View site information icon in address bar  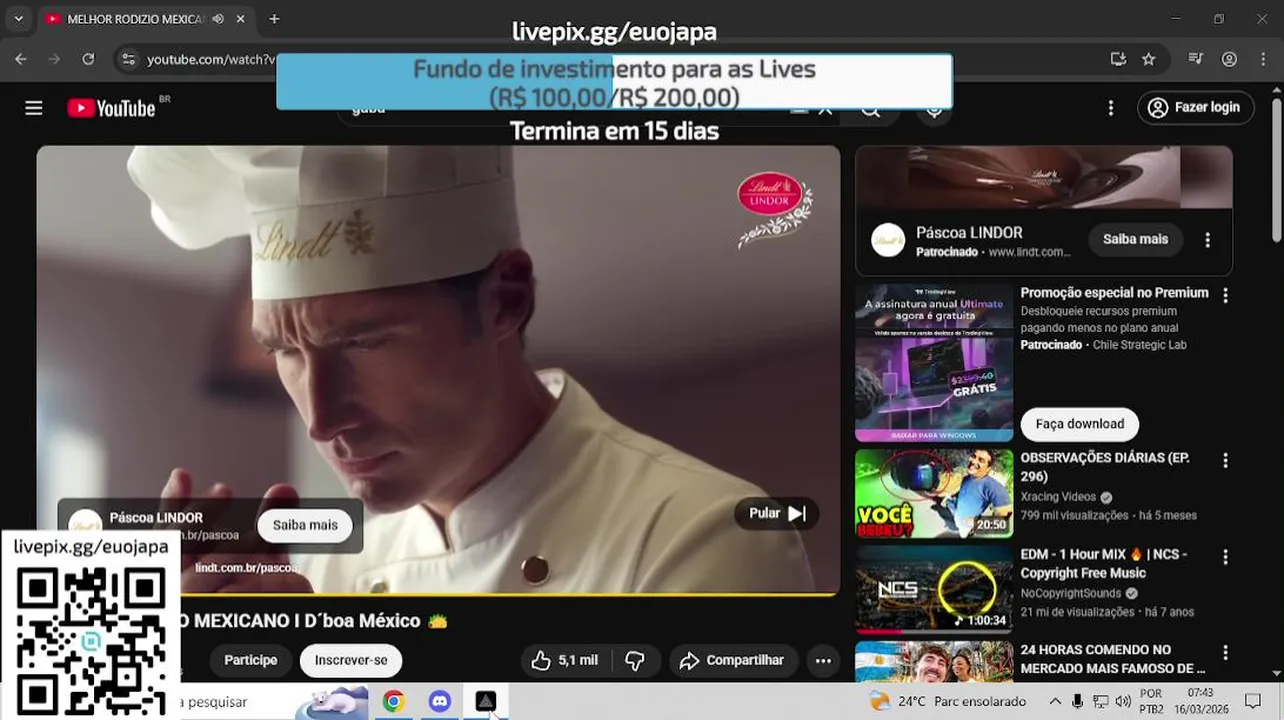click(128, 59)
